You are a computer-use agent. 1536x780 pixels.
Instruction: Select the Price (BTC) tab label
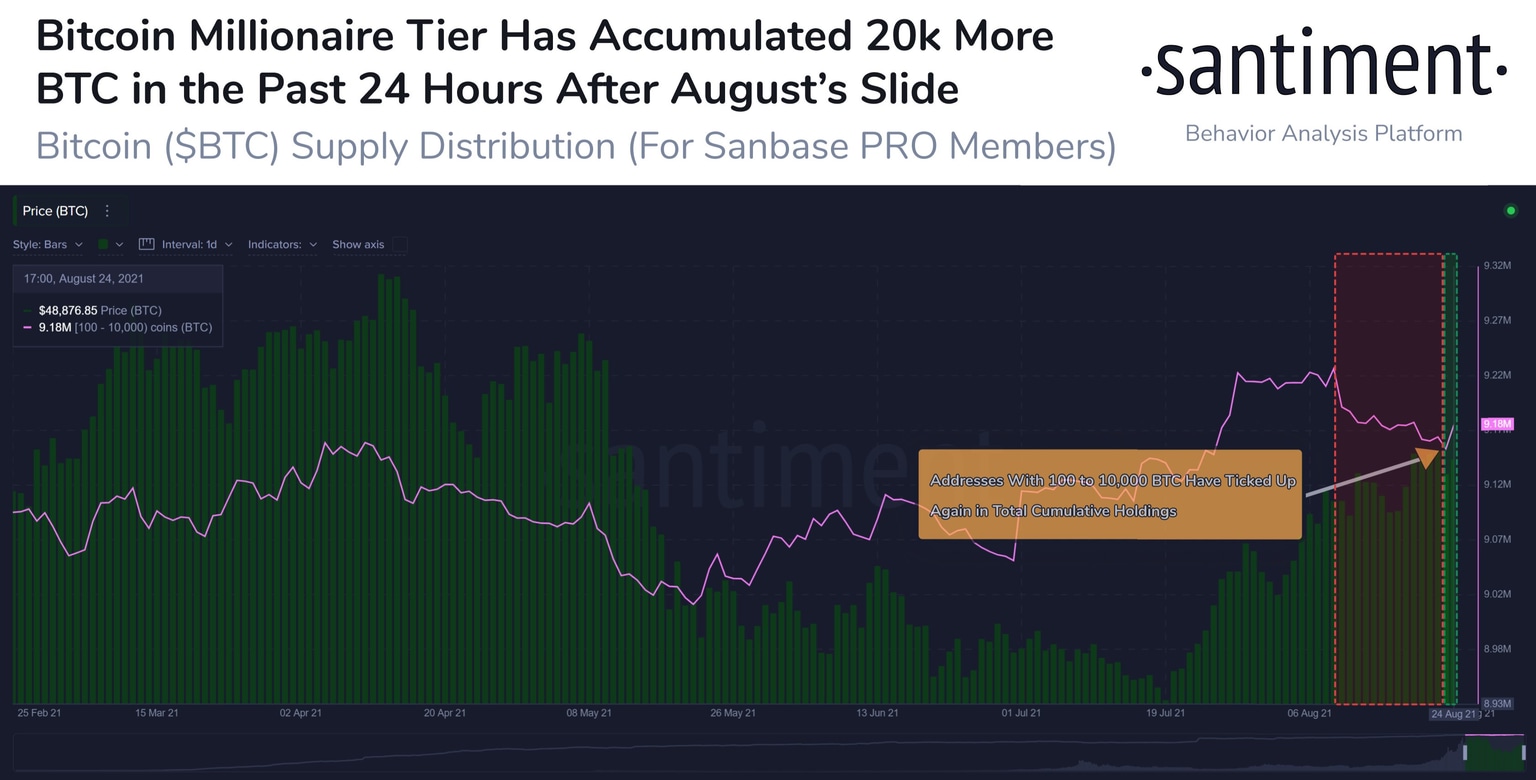click(55, 211)
